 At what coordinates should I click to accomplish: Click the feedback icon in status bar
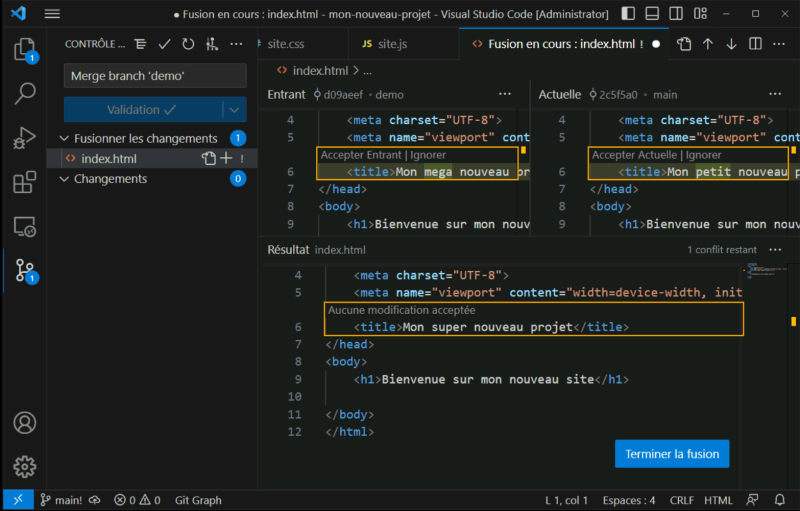pos(752,500)
